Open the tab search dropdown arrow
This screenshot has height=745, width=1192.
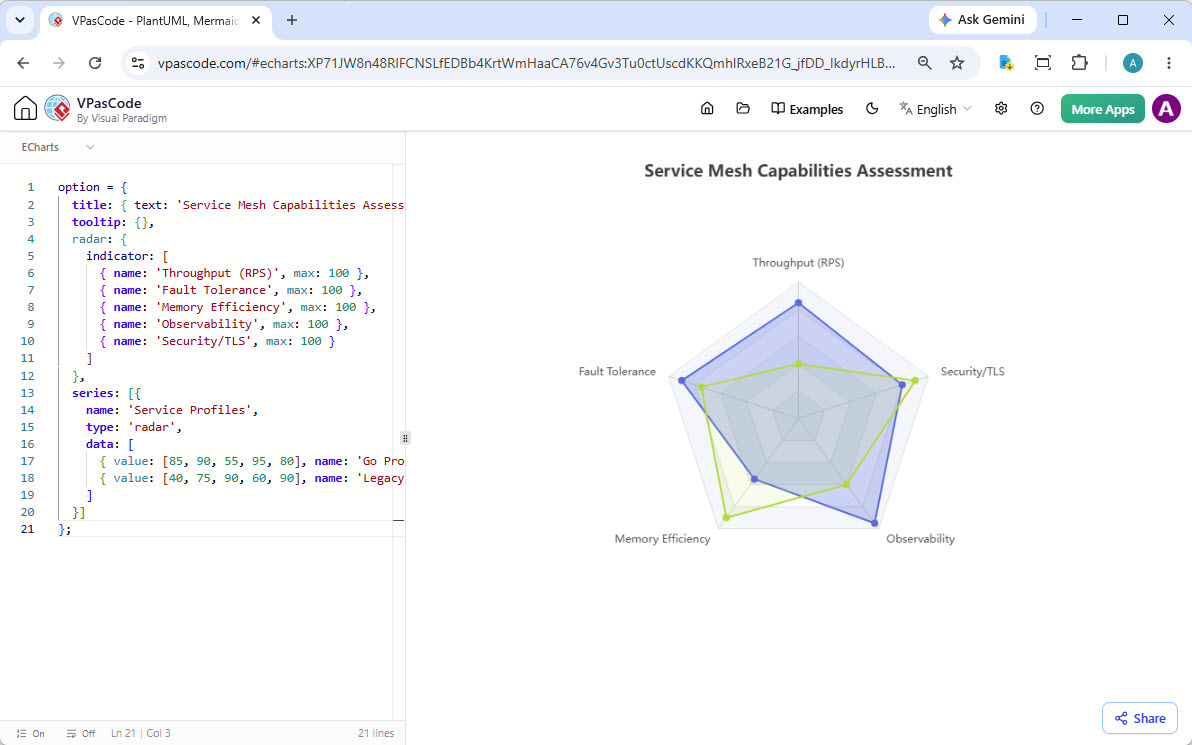20,21
